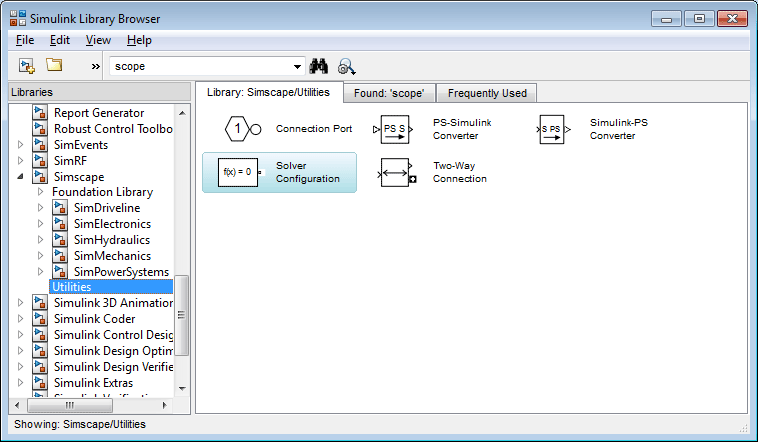758x442 pixels.
Task: Open the File menu
Action: pyautogui.click(x=25, y=40)
